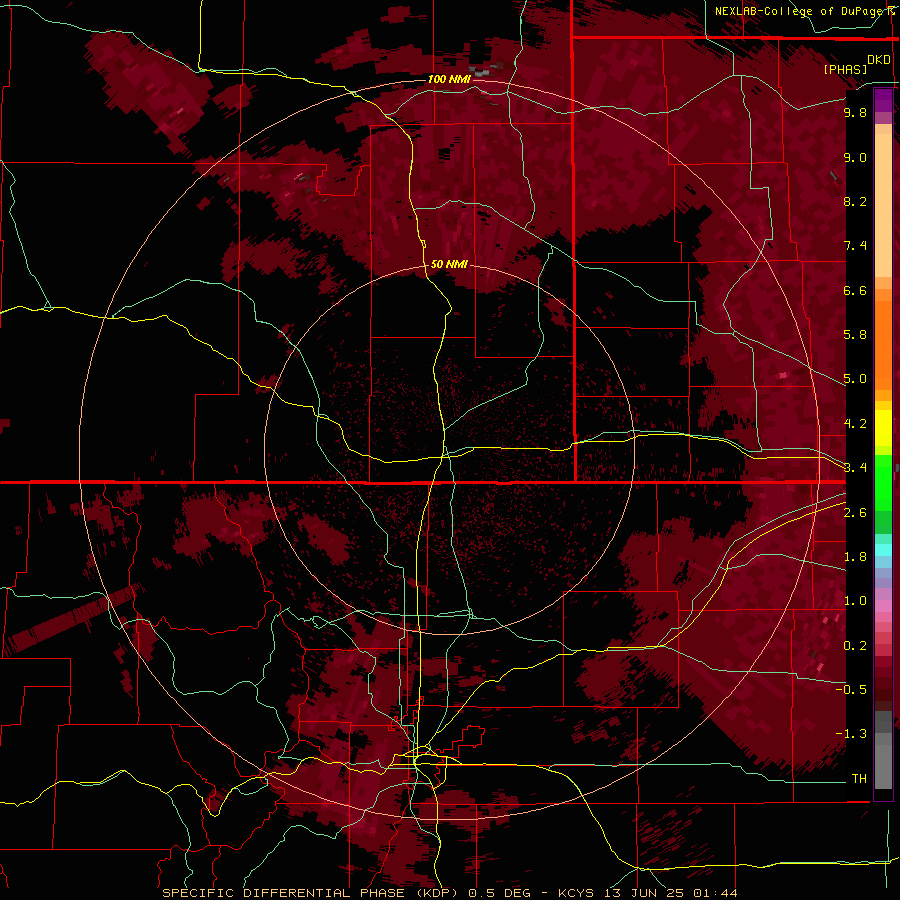900x900 pixels.
Task: Click the -1.3 scale value
Action: click(851, 734)
